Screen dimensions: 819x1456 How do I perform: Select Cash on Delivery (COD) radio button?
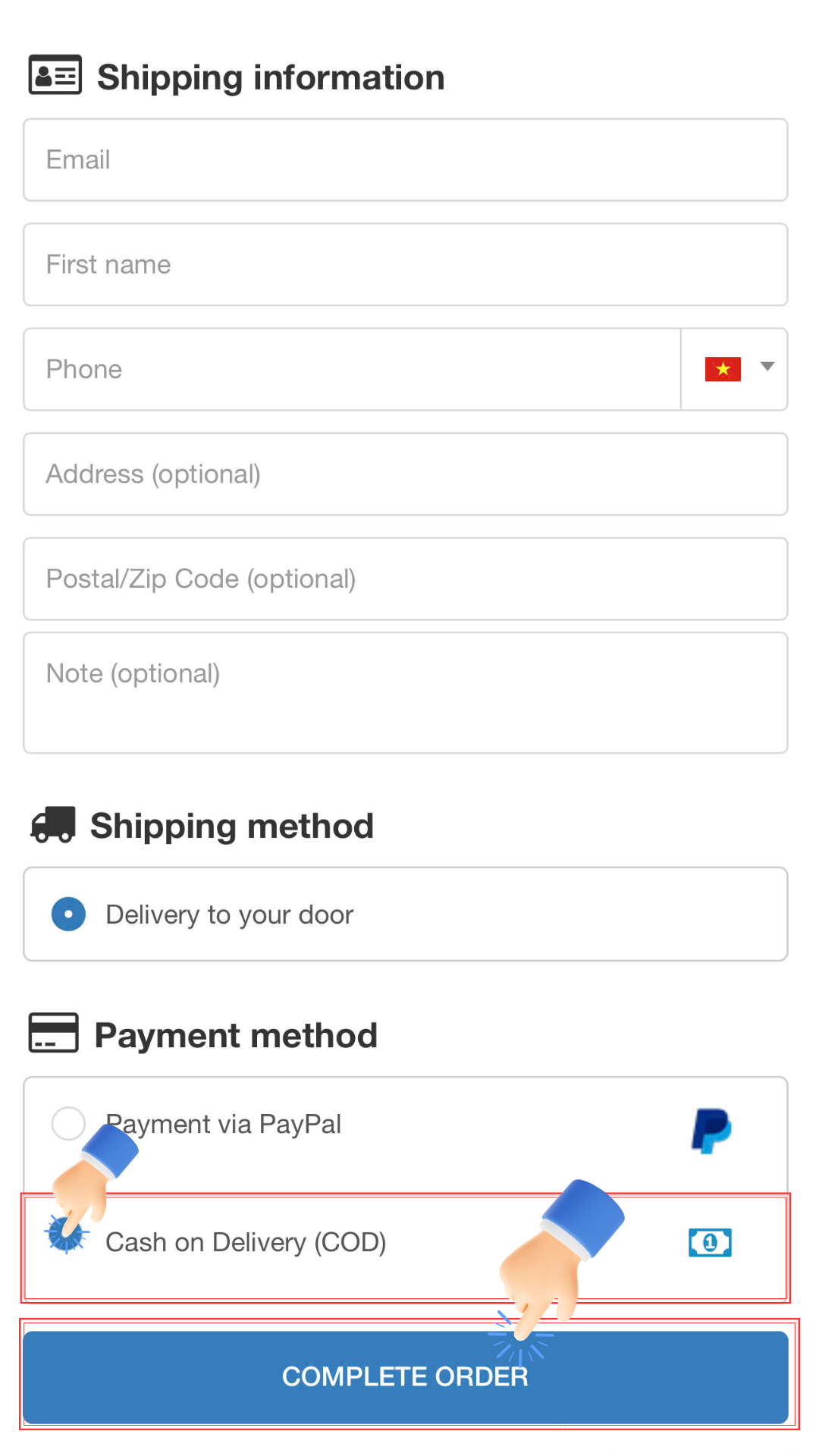click(x=66, y=1235)
